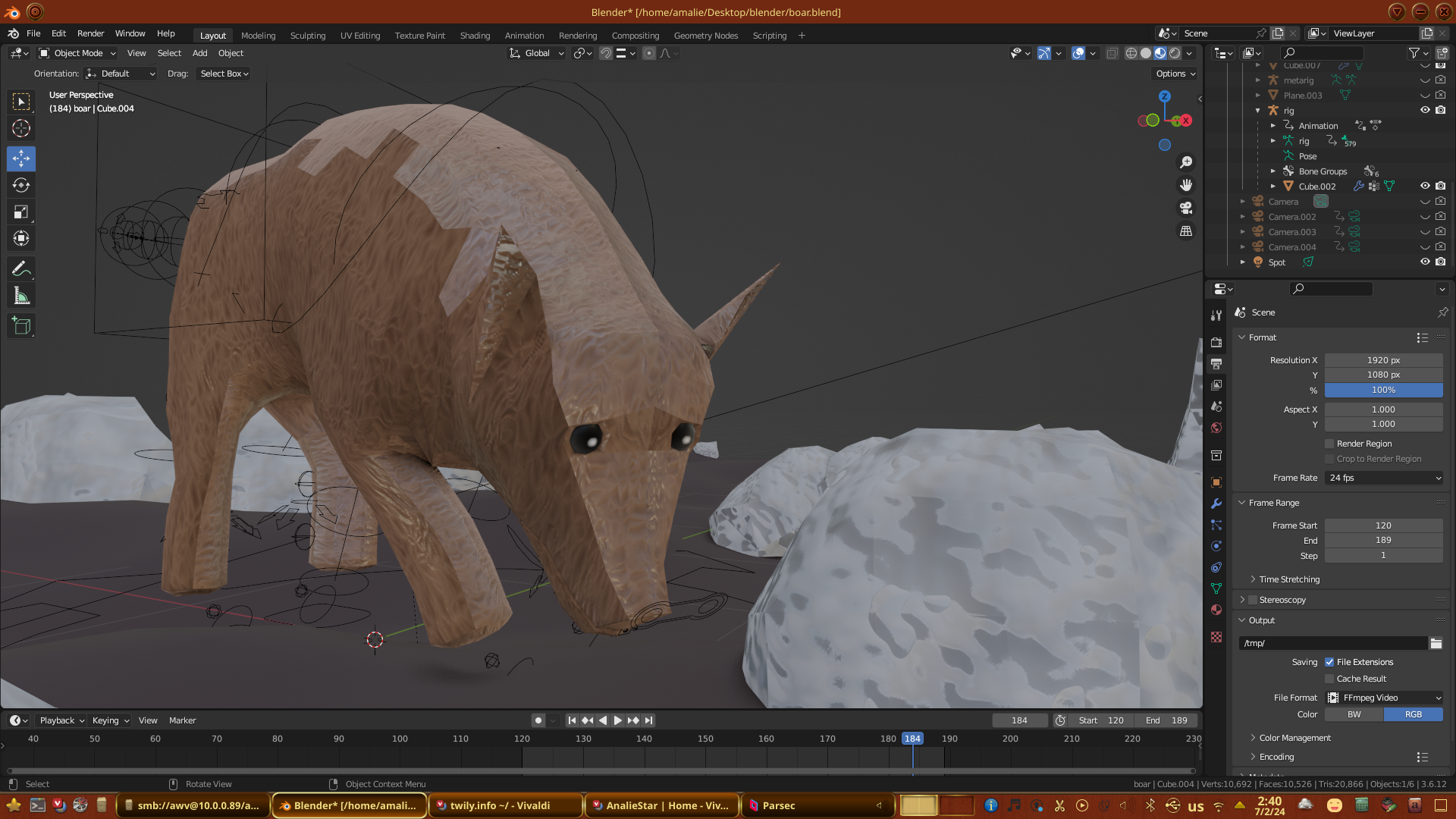This screenshot has height=819, width=1456.
Task: Select the Move tool in toolbar
Action: tap(21, 158)
